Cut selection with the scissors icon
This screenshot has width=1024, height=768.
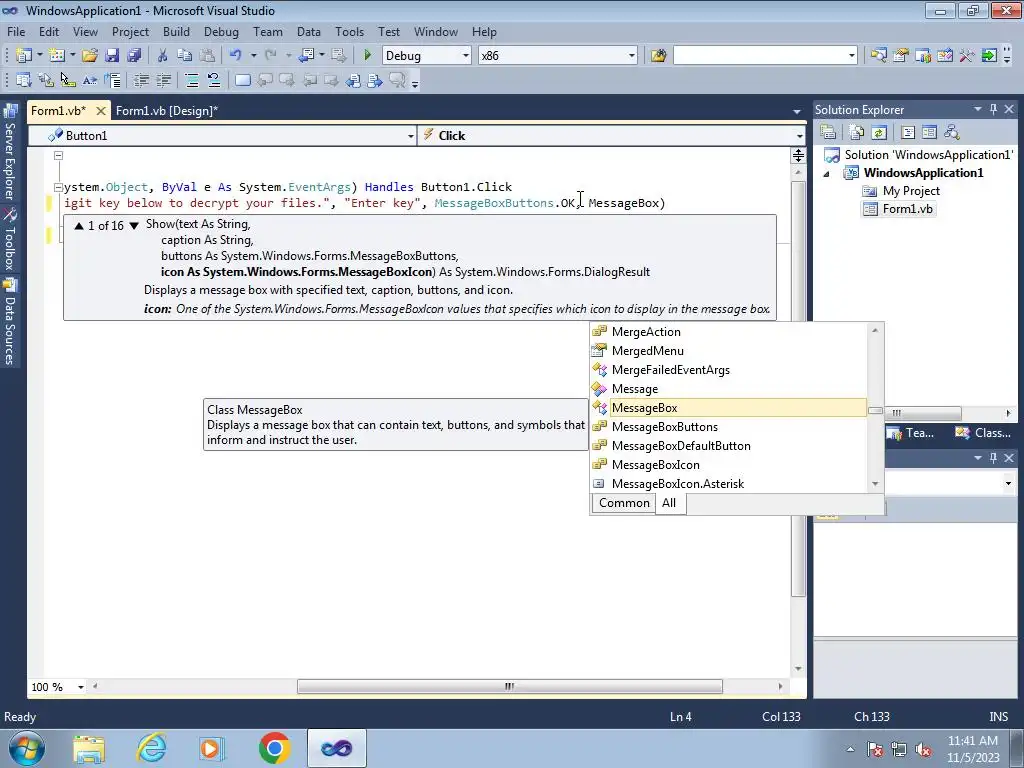[163, 56]
